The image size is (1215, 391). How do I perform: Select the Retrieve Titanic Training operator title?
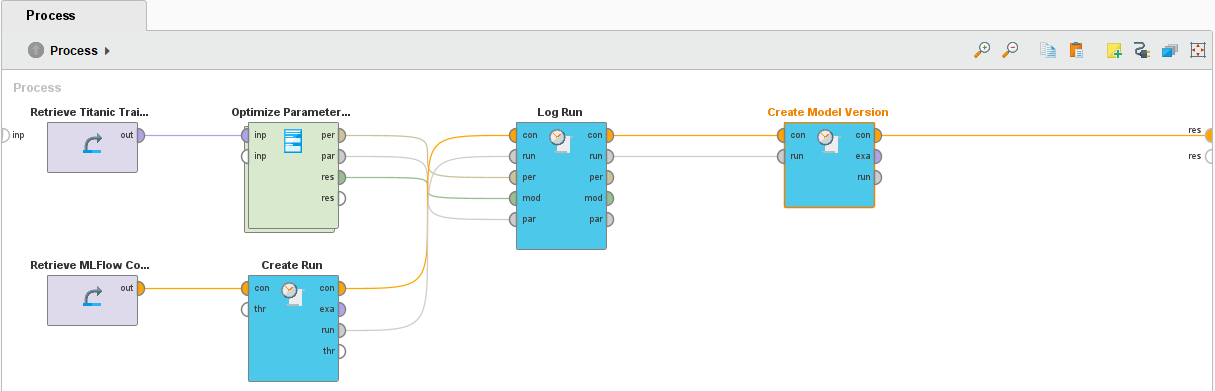(x=90, y=112)
